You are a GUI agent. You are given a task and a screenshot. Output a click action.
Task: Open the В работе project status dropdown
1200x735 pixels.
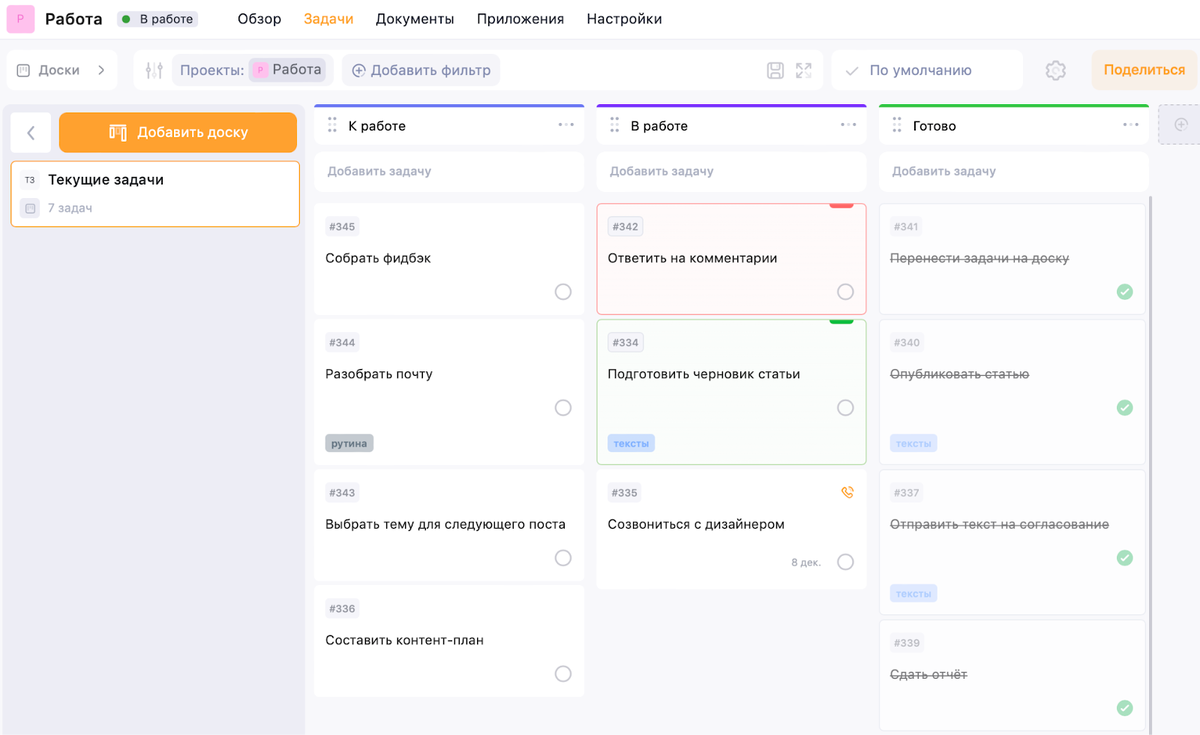tap(157, 19)
